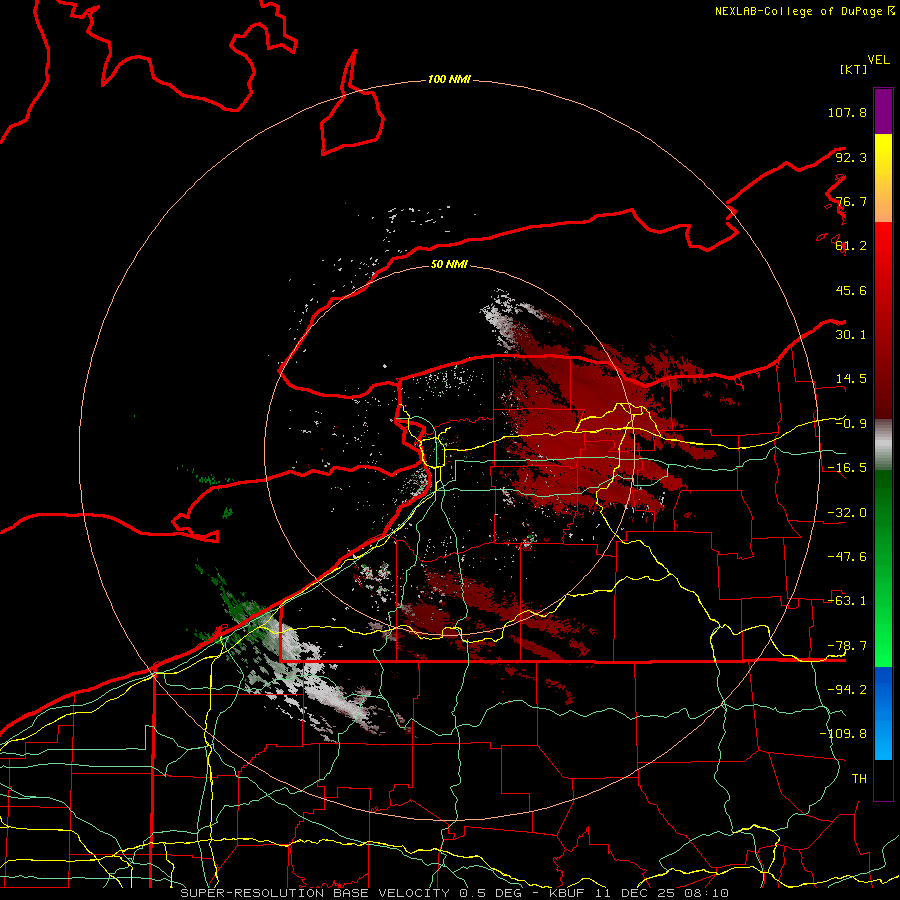Screen dimensions: 900x900
Task: Click the 14.5 velocity scale value
Action: [851, 379]
